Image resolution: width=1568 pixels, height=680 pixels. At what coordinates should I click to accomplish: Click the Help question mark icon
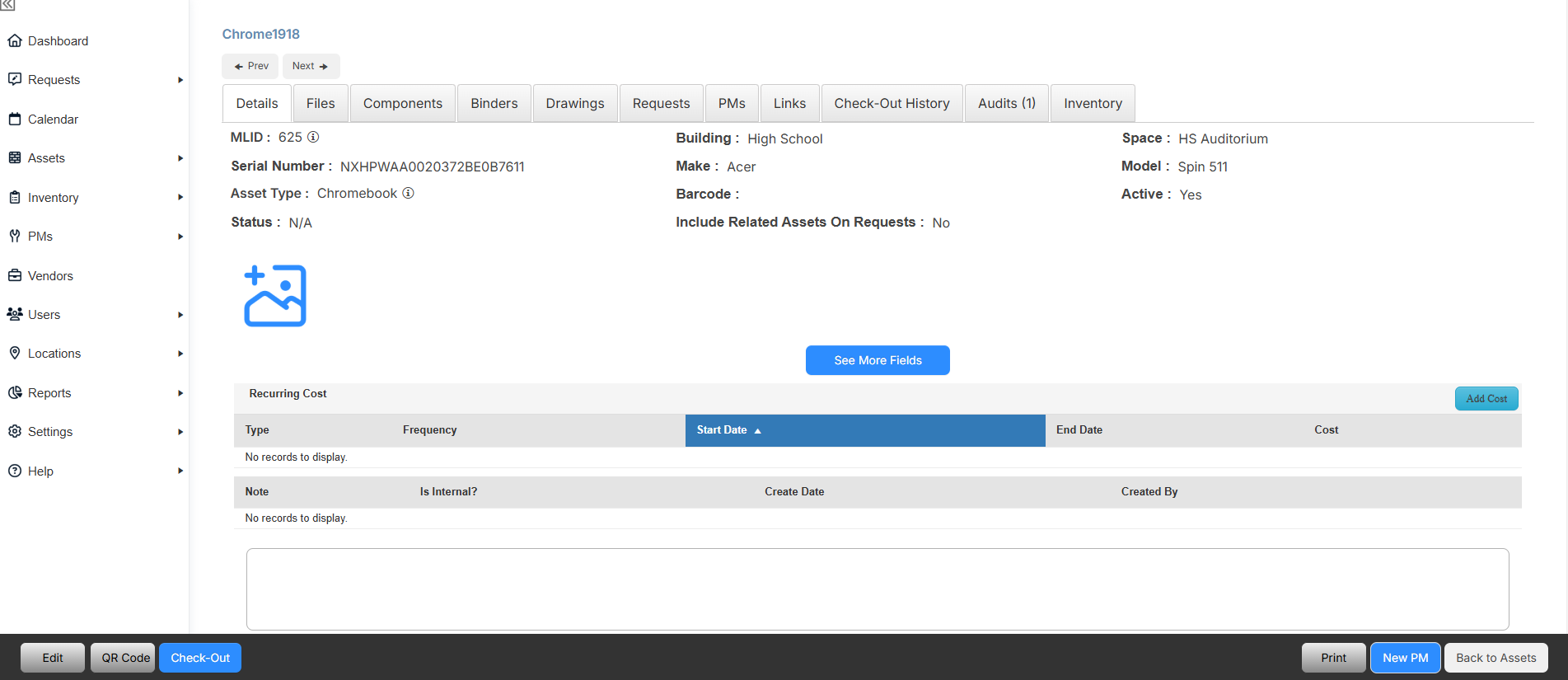(15, 471)
